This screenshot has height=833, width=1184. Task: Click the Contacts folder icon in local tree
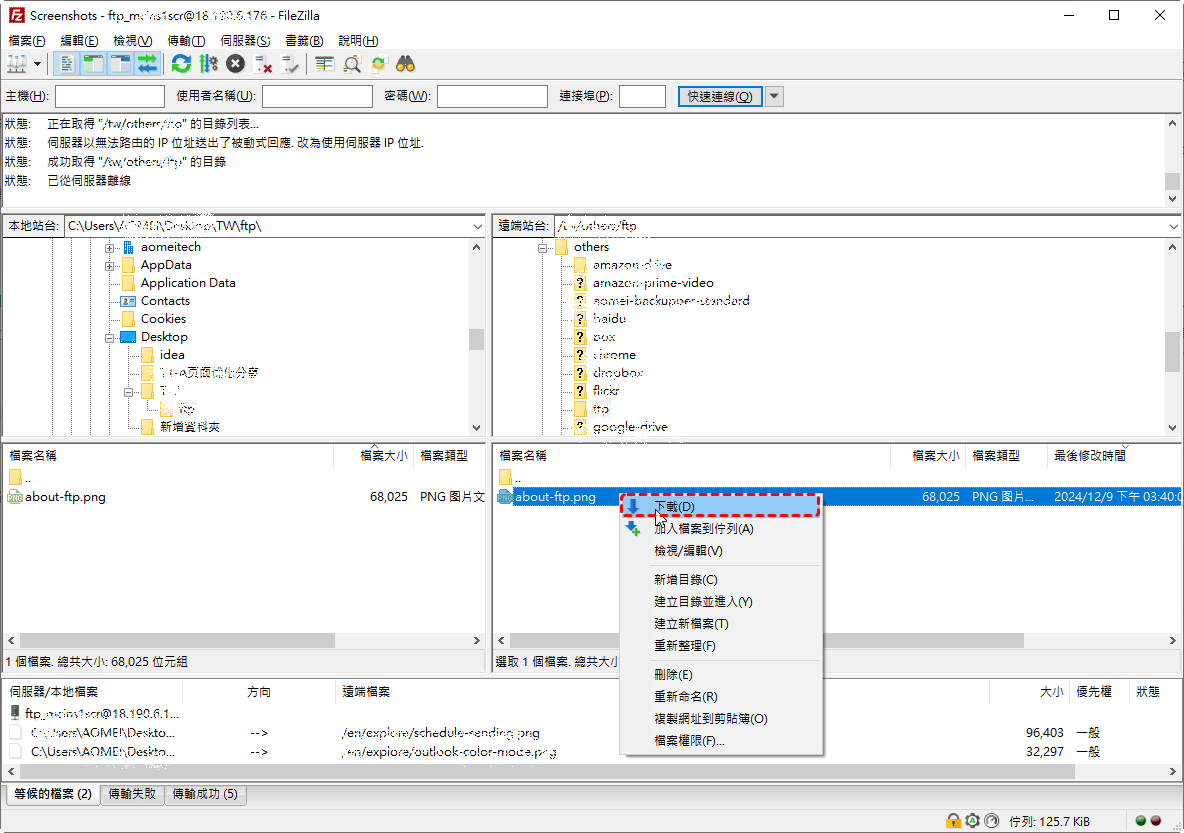pos(128,301)
